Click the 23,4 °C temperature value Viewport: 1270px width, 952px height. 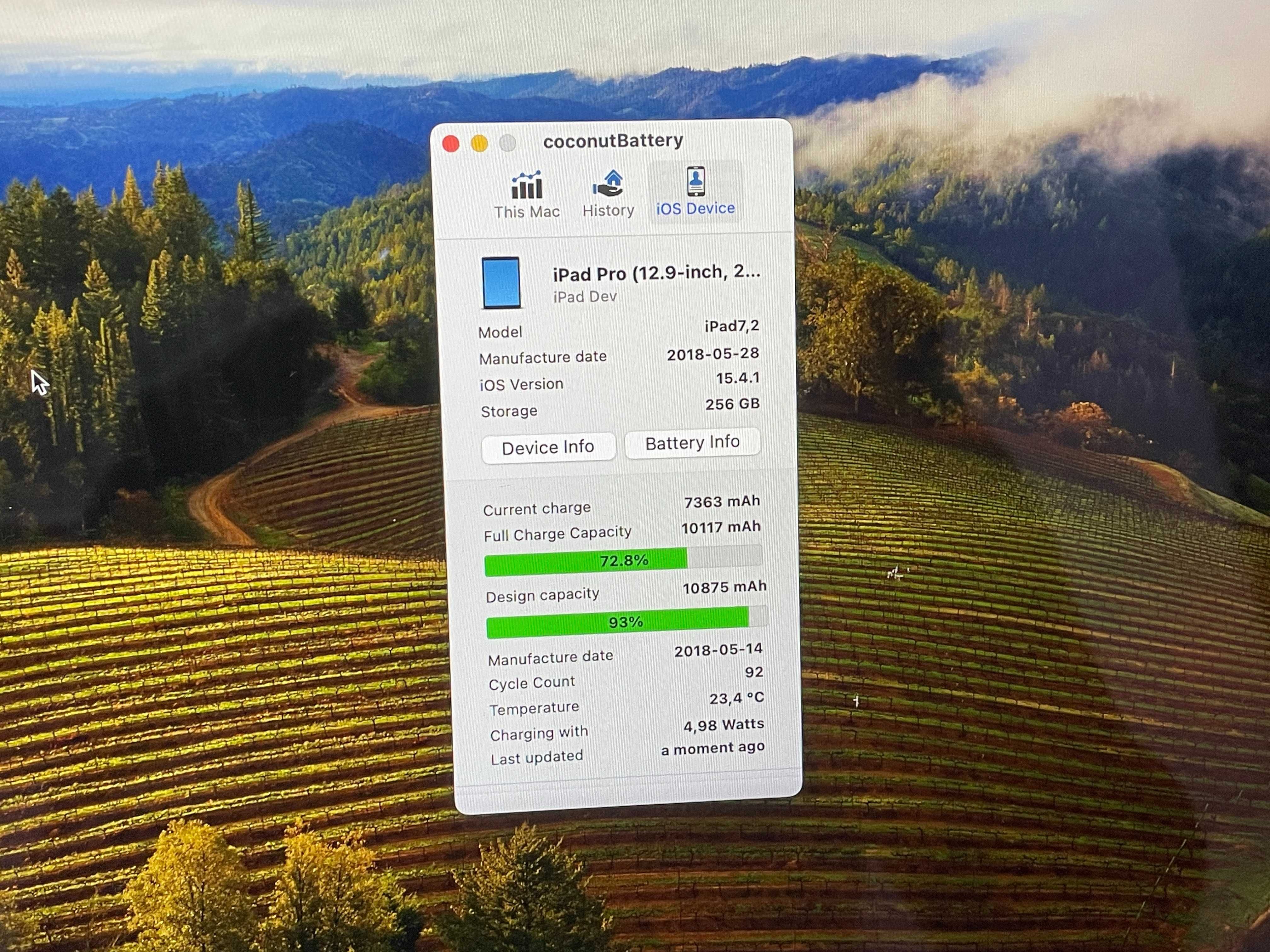click(x=737, y=698)
